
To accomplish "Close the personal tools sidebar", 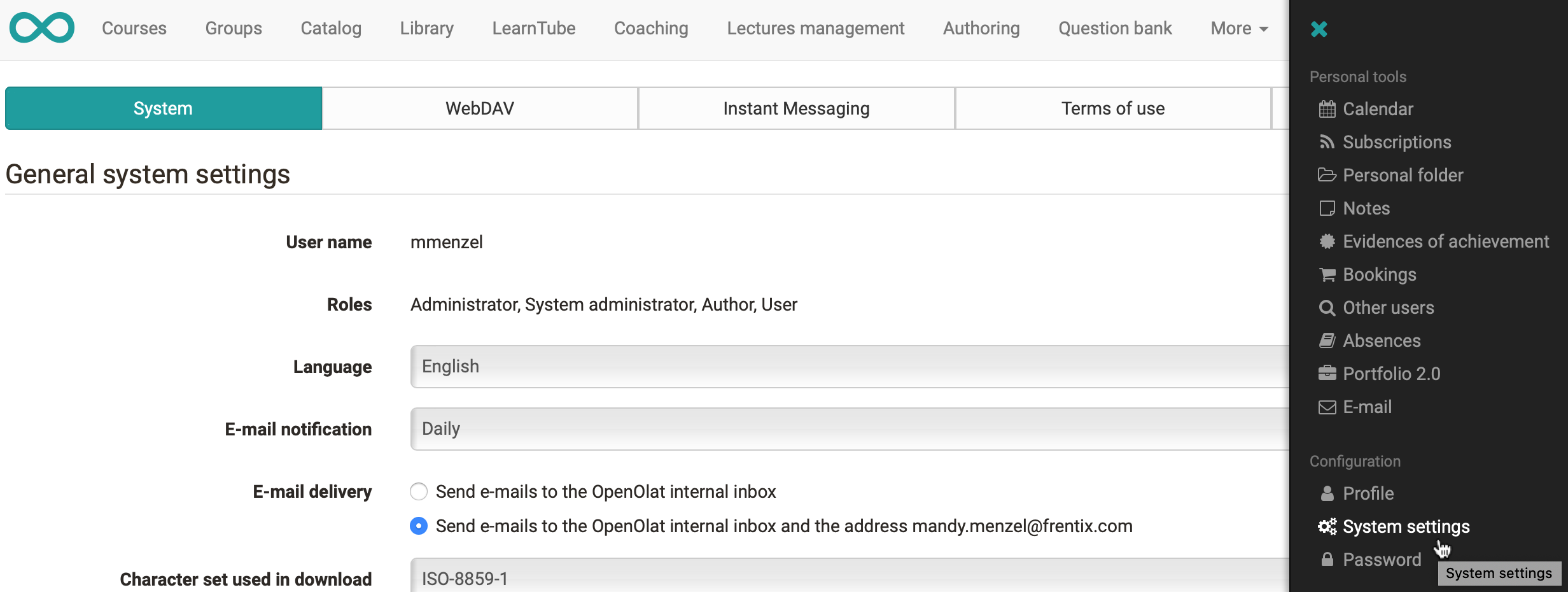I will (1319, 29).
